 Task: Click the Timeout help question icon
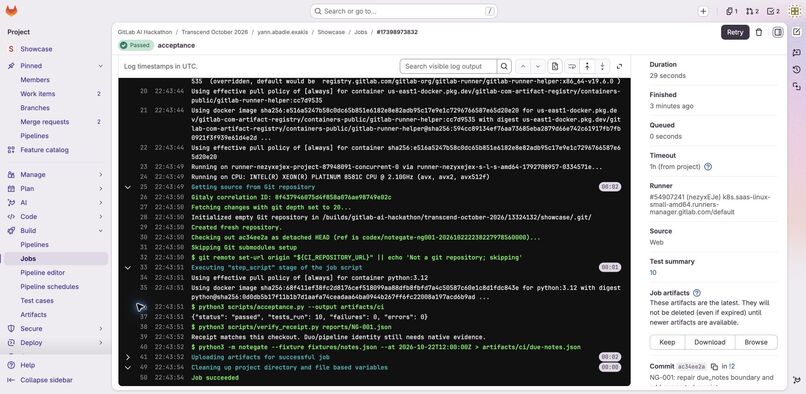(x=708, y=167)
